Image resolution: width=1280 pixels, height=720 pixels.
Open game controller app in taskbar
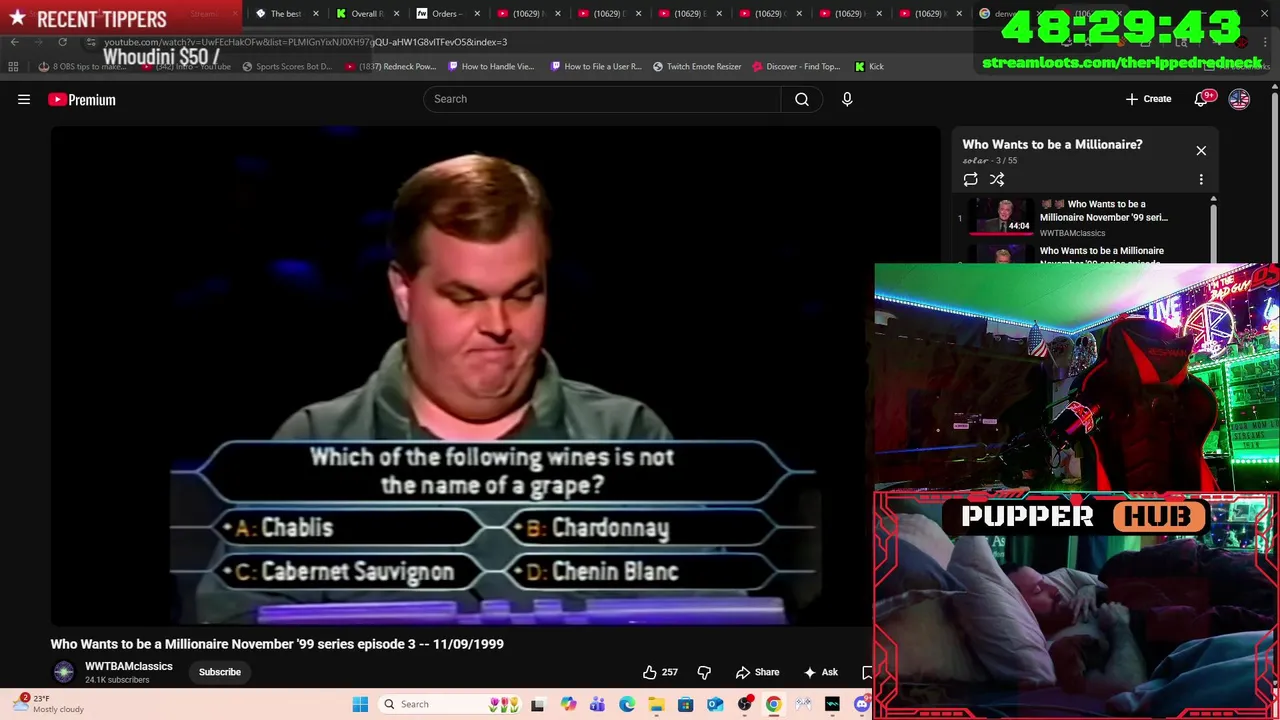803,704
